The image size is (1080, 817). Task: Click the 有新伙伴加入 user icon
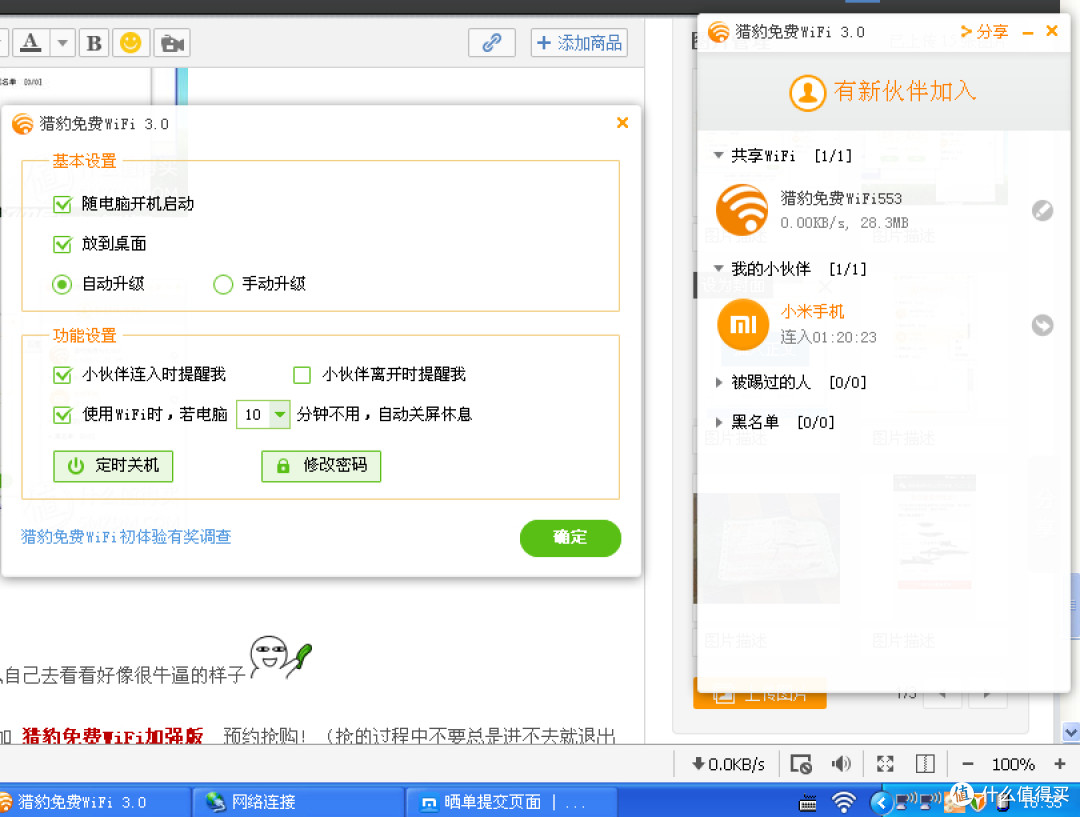click(807, 92)
